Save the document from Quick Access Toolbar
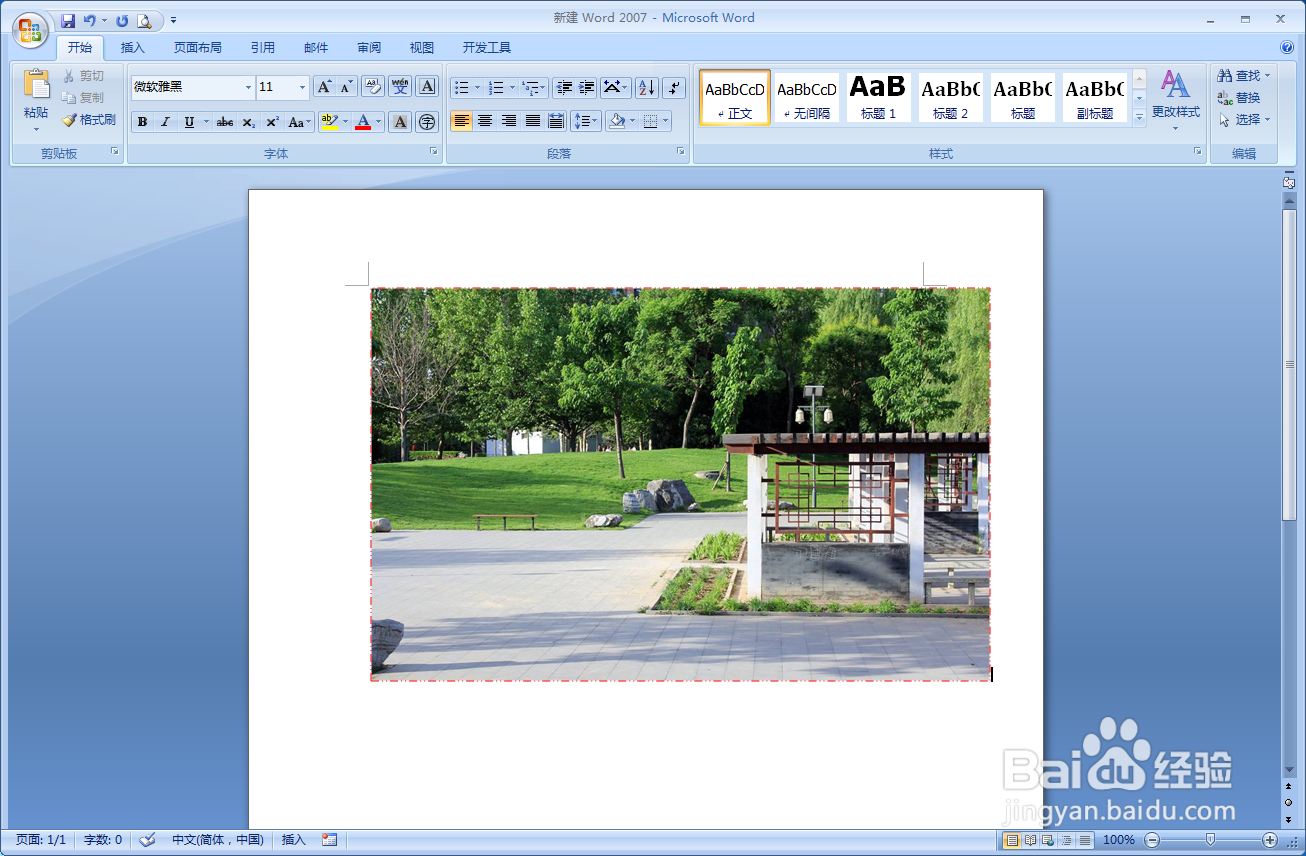Image resolution: width=1306 pixels, height=856 pixels. tap(68, 20)
